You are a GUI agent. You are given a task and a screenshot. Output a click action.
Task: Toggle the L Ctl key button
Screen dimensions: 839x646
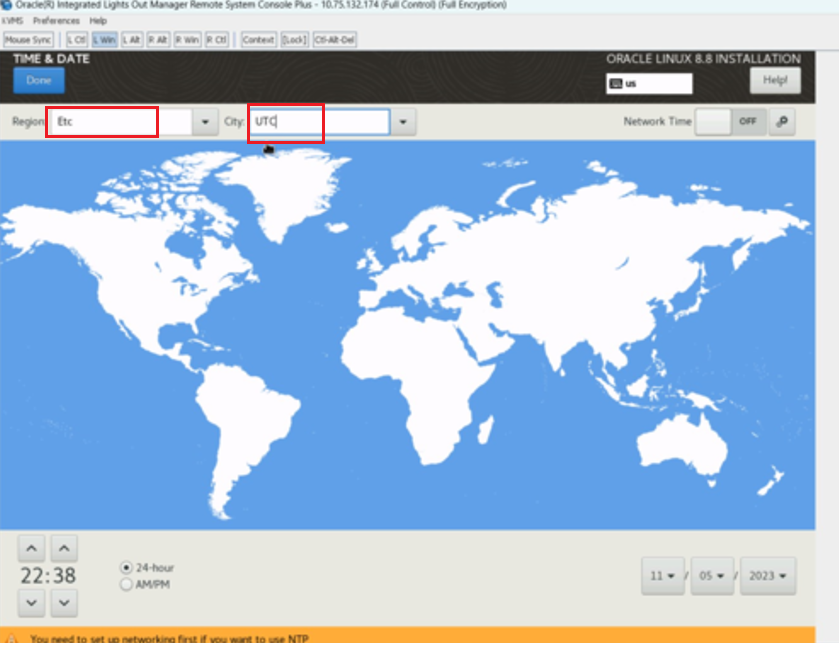tap(77, 40)
